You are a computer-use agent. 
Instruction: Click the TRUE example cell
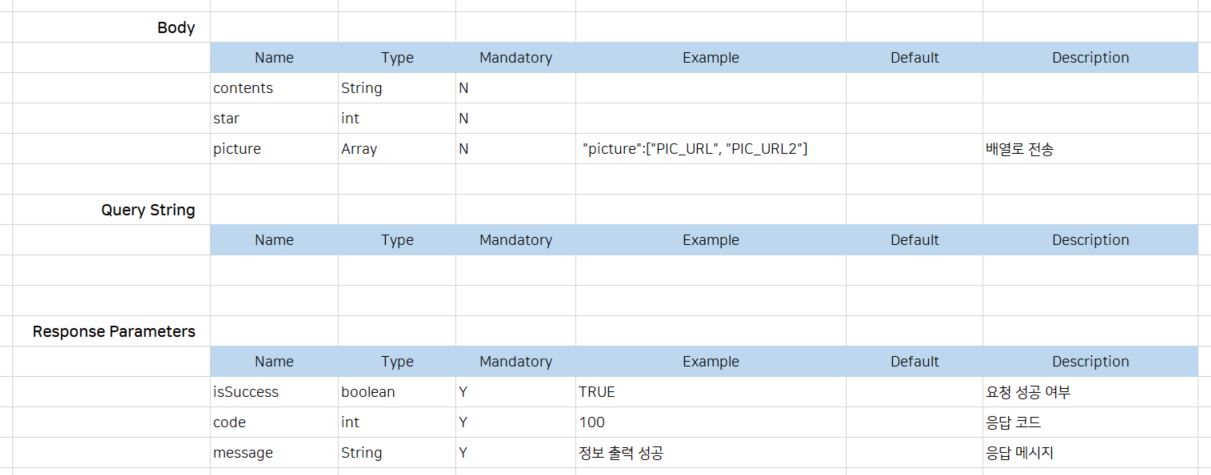tap(597, 392)
